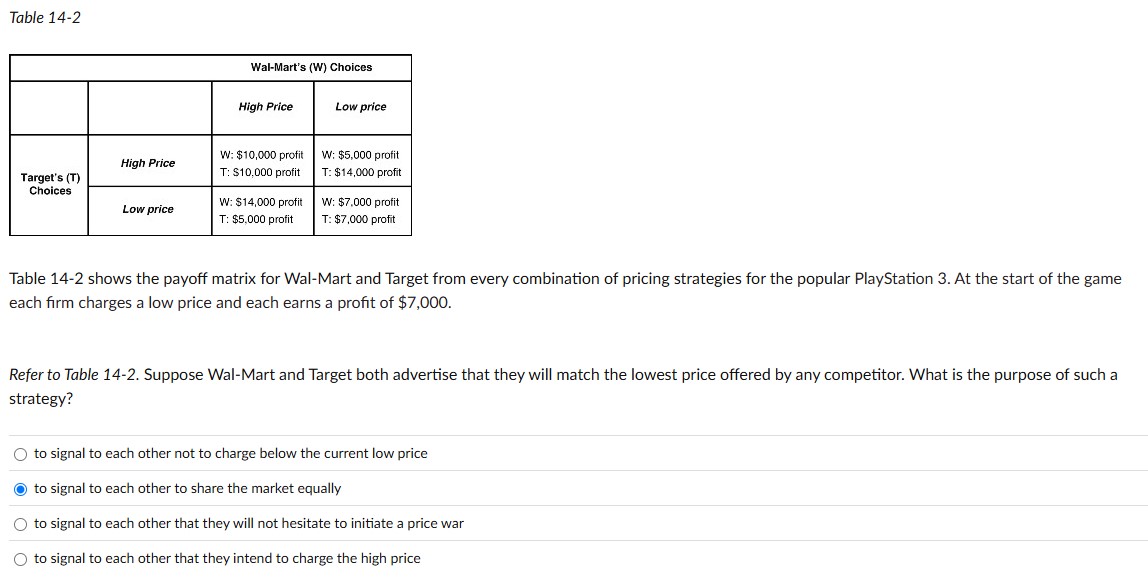The height and width of the screenshot is (584, 1148).
Task: Click Target's Low price row label
Action: coord(147,210)
